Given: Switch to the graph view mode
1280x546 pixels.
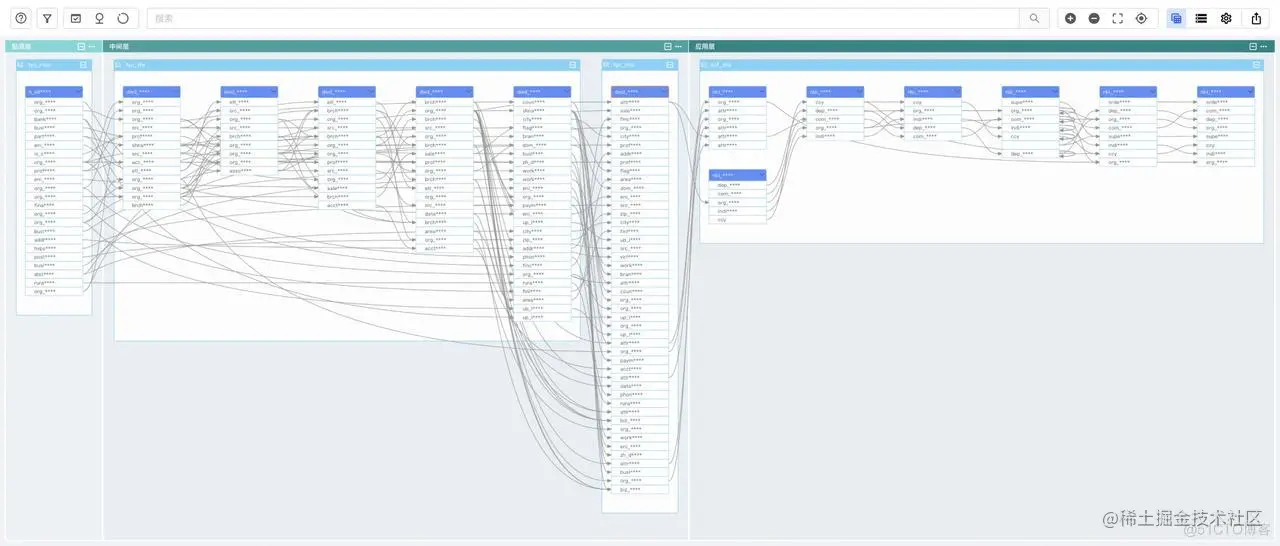Looking at the screenshot, I should 1176,18.
